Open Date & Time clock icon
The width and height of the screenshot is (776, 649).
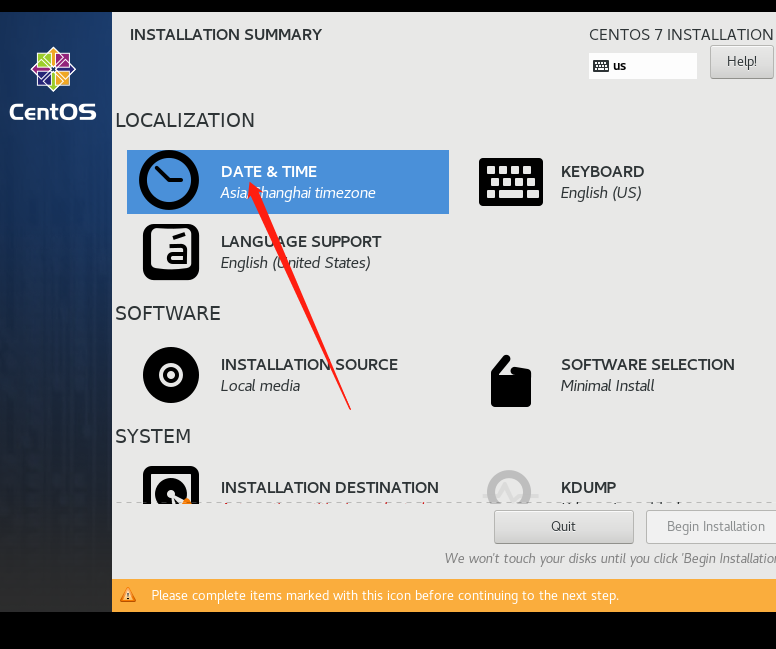(x=169, y=180)
